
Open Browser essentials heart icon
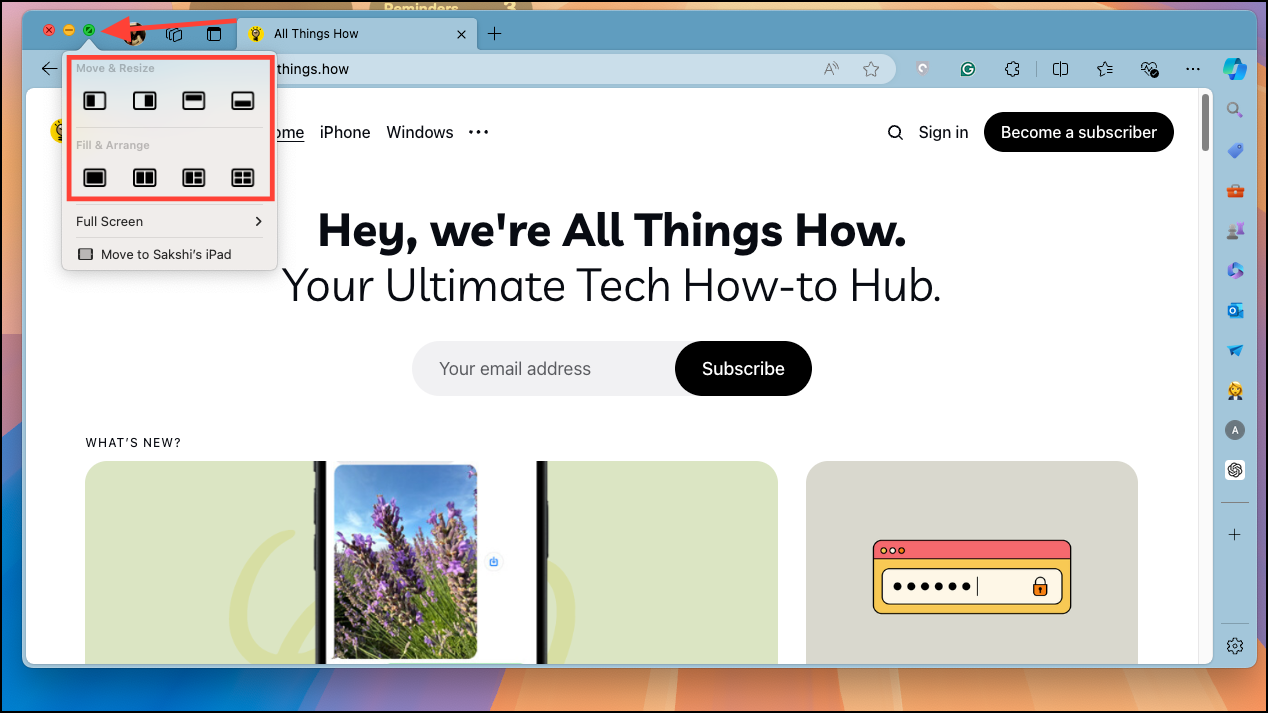point(1149,69)
